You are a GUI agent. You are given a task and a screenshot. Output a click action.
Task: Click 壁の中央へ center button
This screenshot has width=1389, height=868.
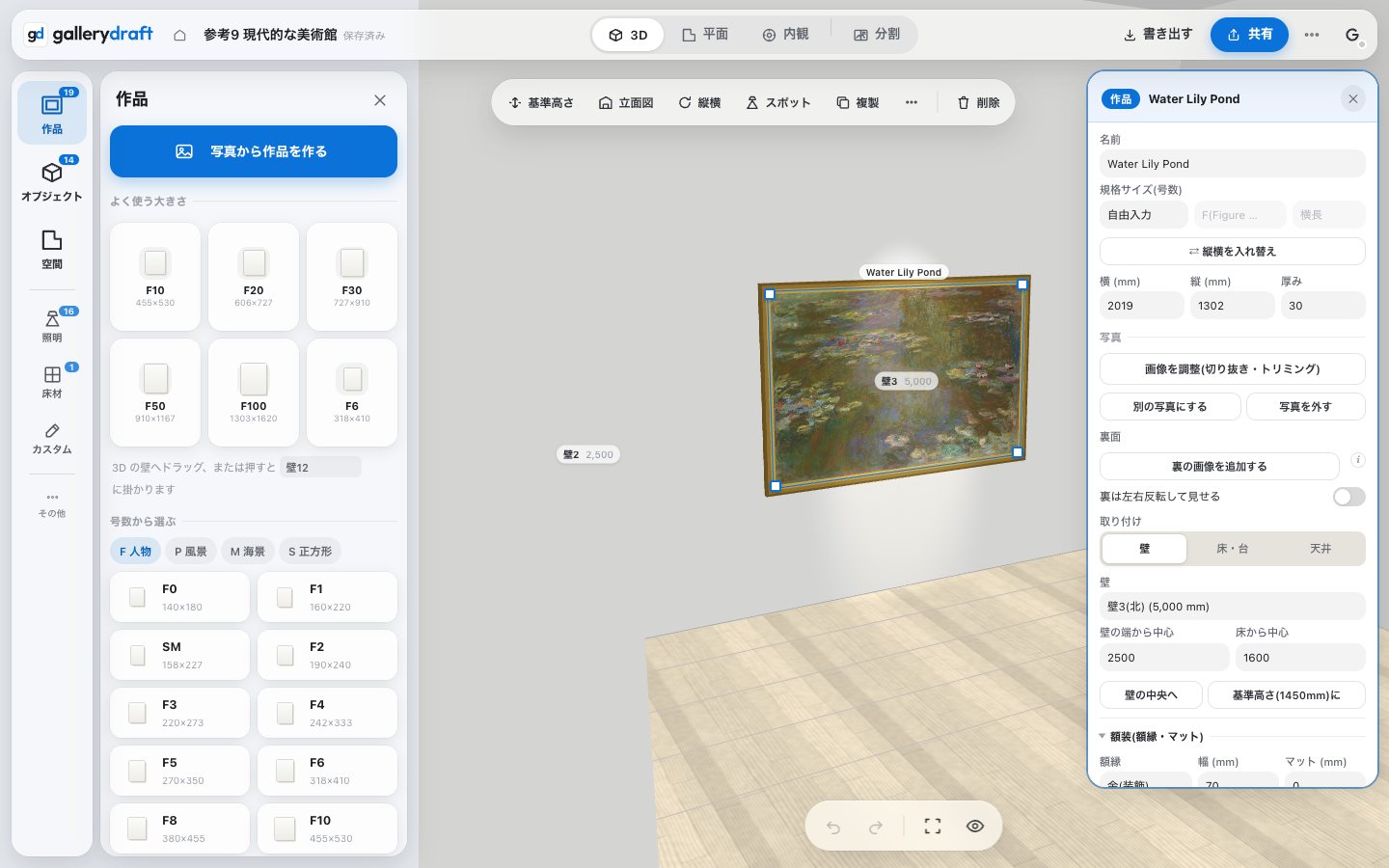(x=1151, y=695)
